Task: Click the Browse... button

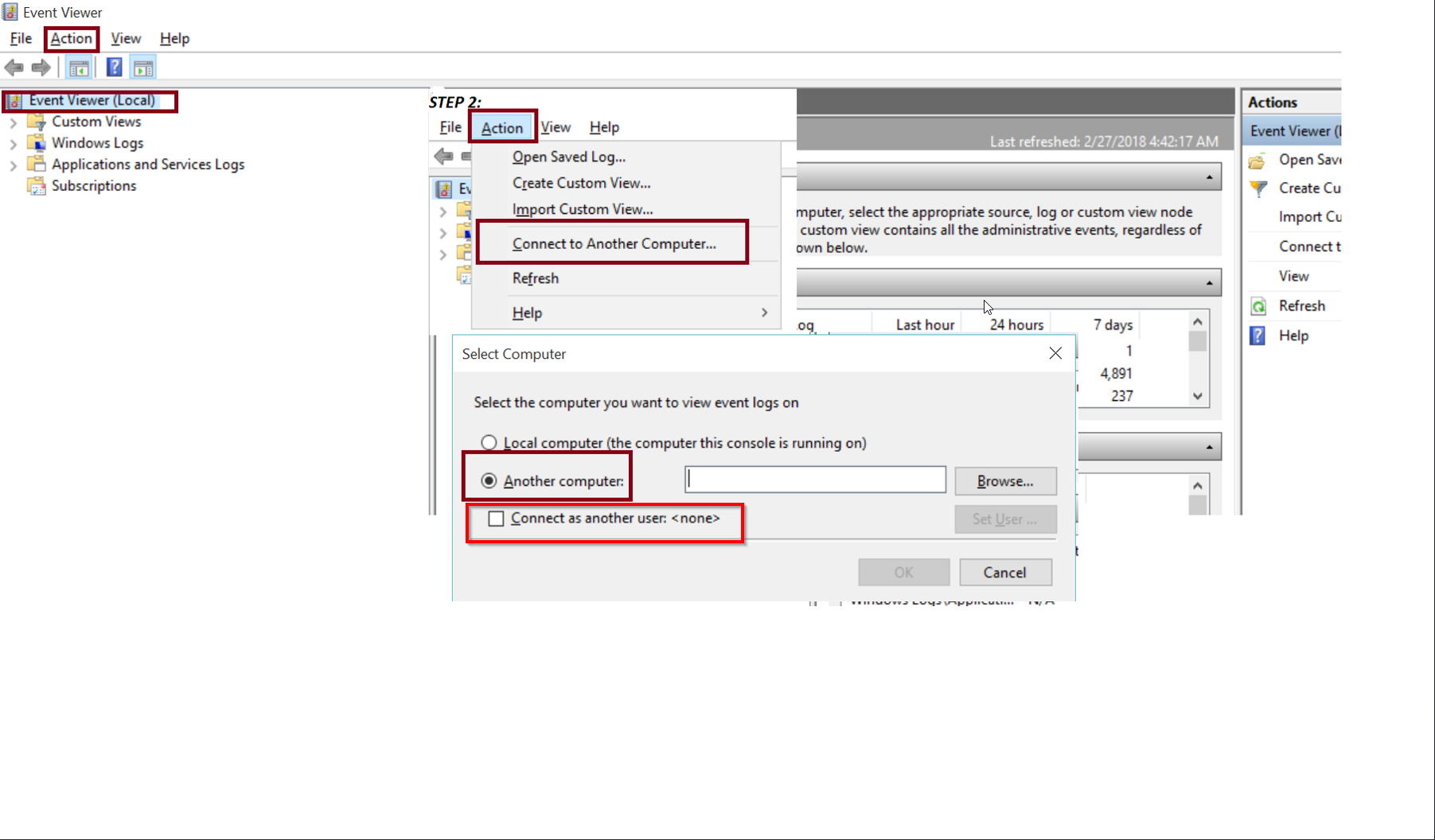Action: [x=1005, y=481]
